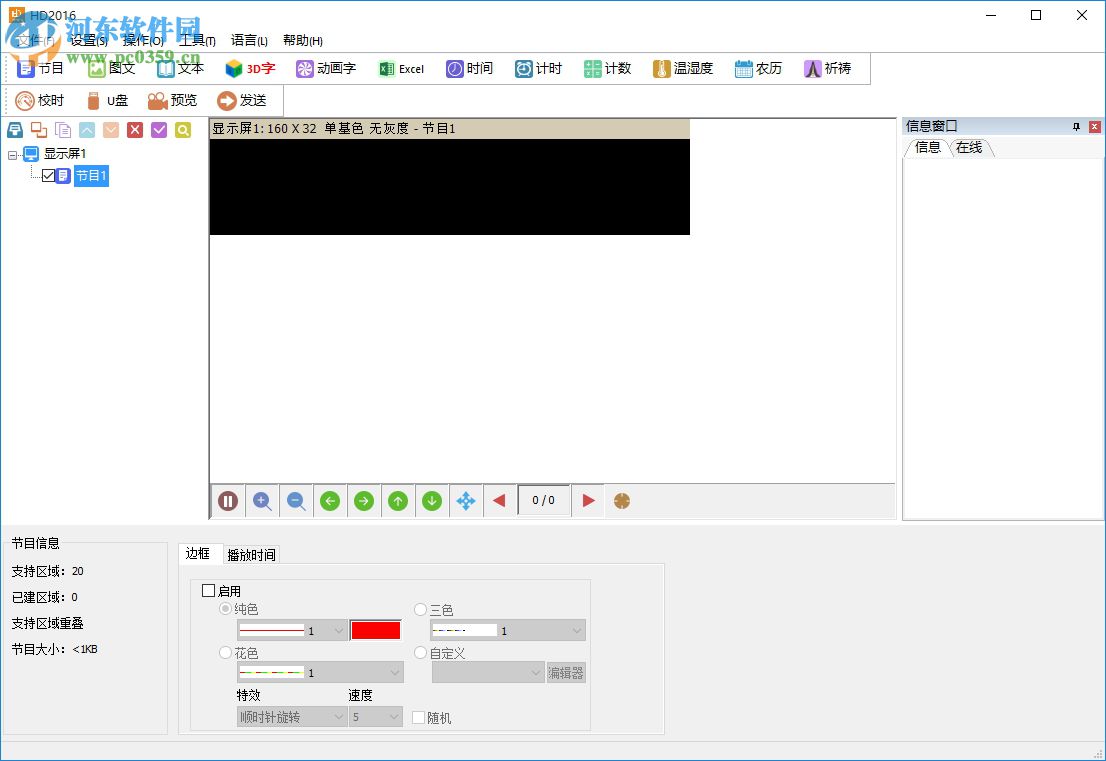Switch to the 在线 tab in info window
1106x761 pixels.
968,147
